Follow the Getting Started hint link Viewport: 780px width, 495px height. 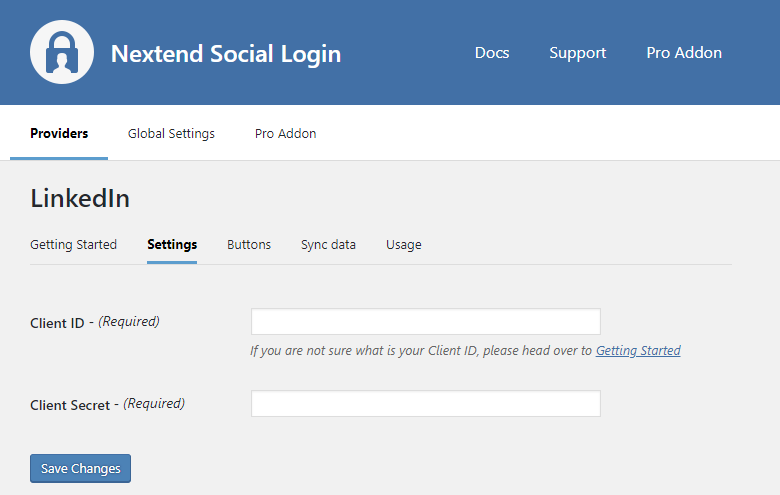click(638, 351)
